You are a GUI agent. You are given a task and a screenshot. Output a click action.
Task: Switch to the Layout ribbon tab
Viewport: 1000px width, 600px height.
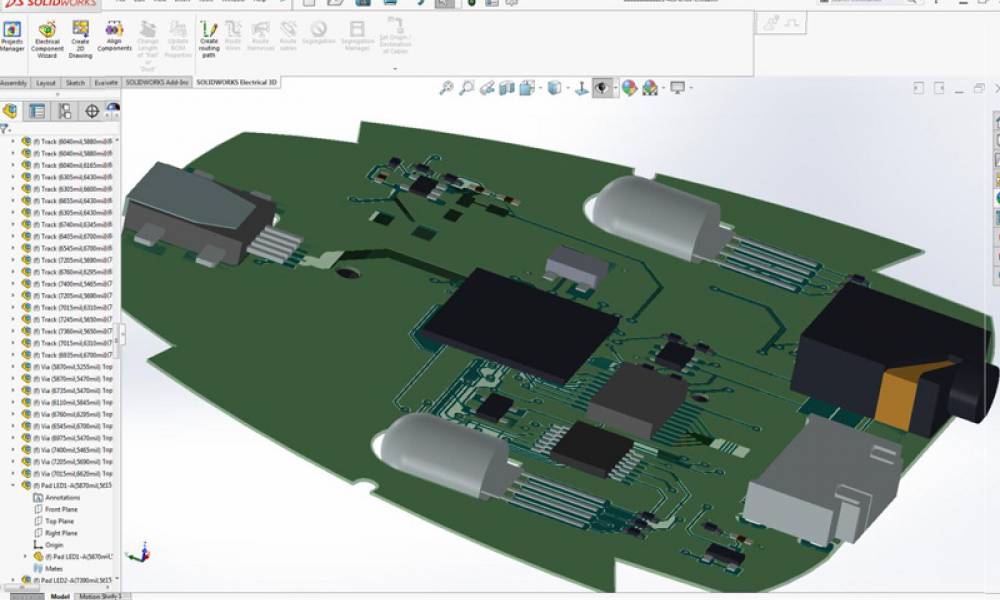point(45,83)
